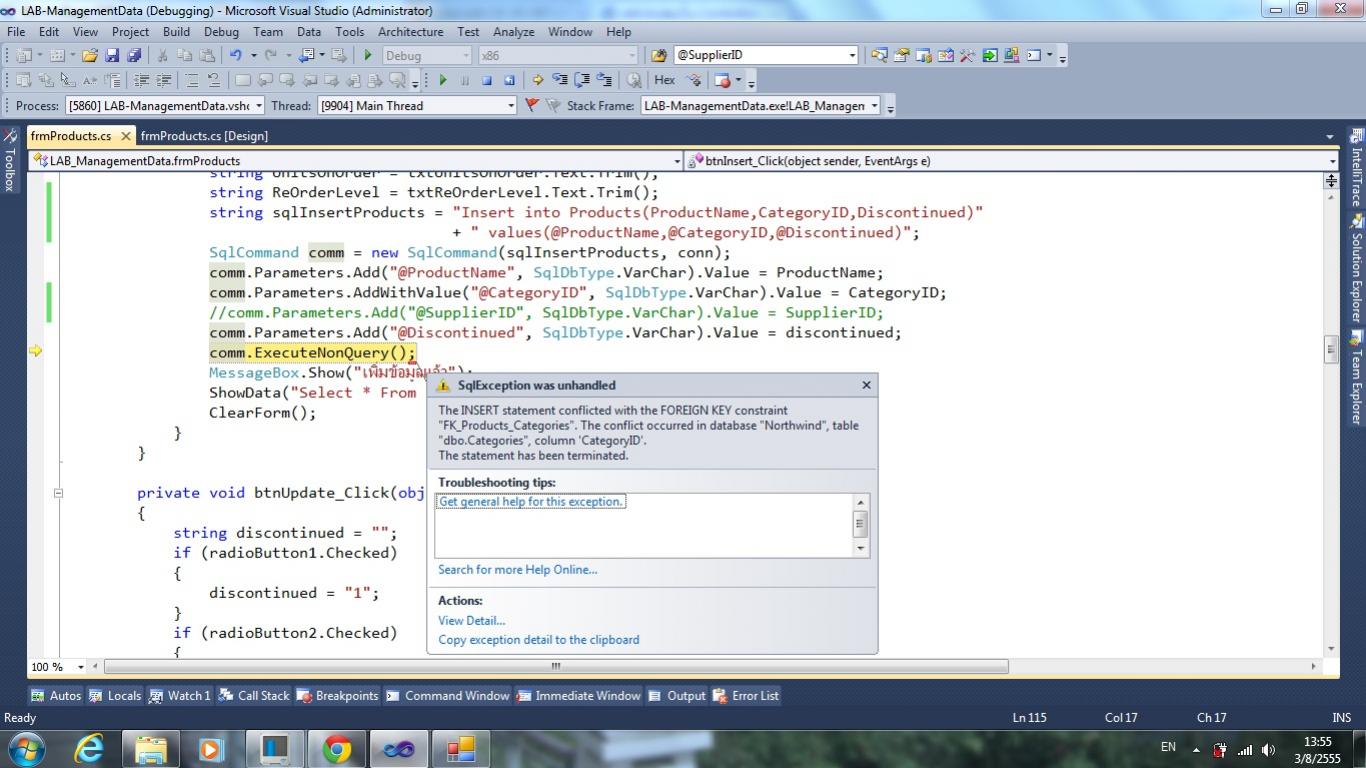Pause execution with the Break All button

coord(464,80)
